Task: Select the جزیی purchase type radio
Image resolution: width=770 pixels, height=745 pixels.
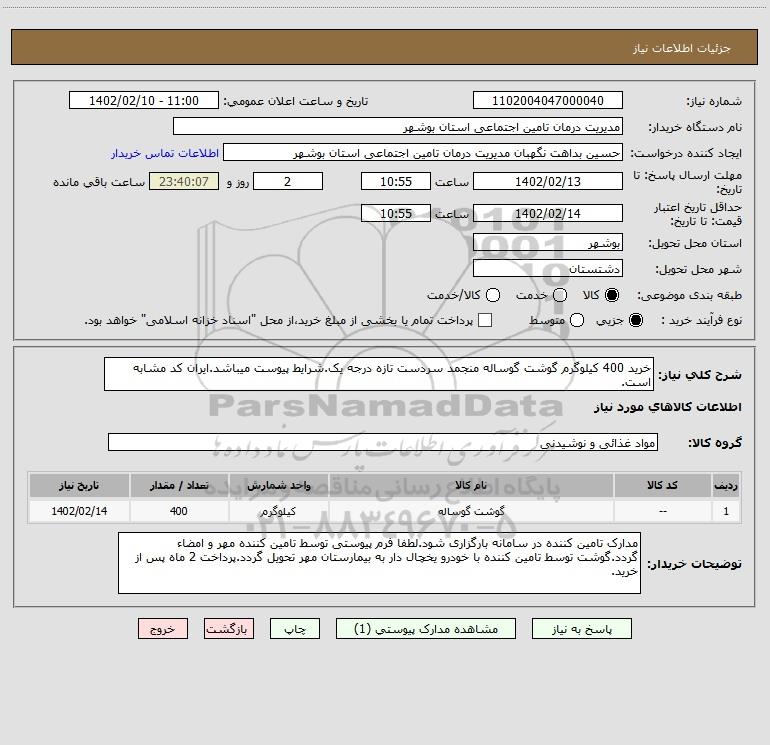Action: point(635,320)
